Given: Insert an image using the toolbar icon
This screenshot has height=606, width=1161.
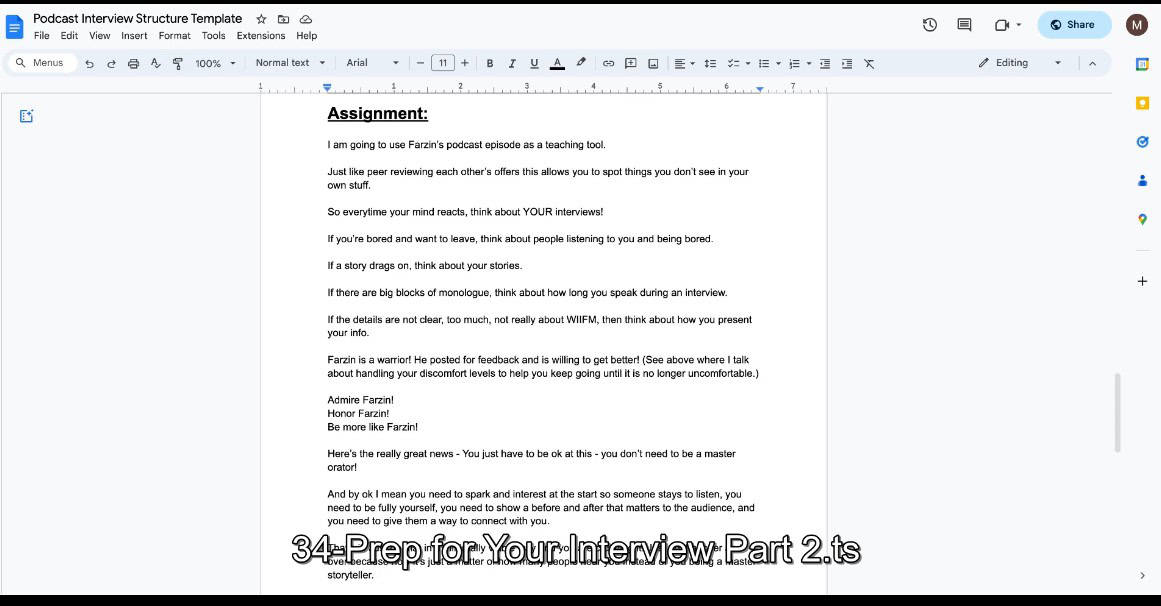Looking at the screenshot, I should click(653, 62).
